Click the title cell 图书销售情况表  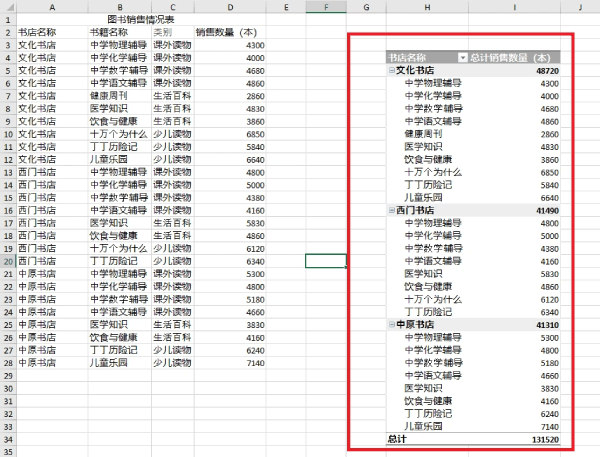pyautogui.click(x=141, y=20)
